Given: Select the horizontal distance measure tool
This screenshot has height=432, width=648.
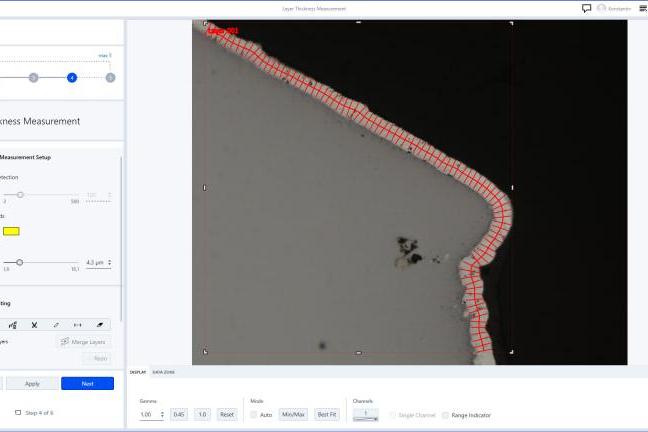Looking at the screenshot, I should [x=78, y=325].
